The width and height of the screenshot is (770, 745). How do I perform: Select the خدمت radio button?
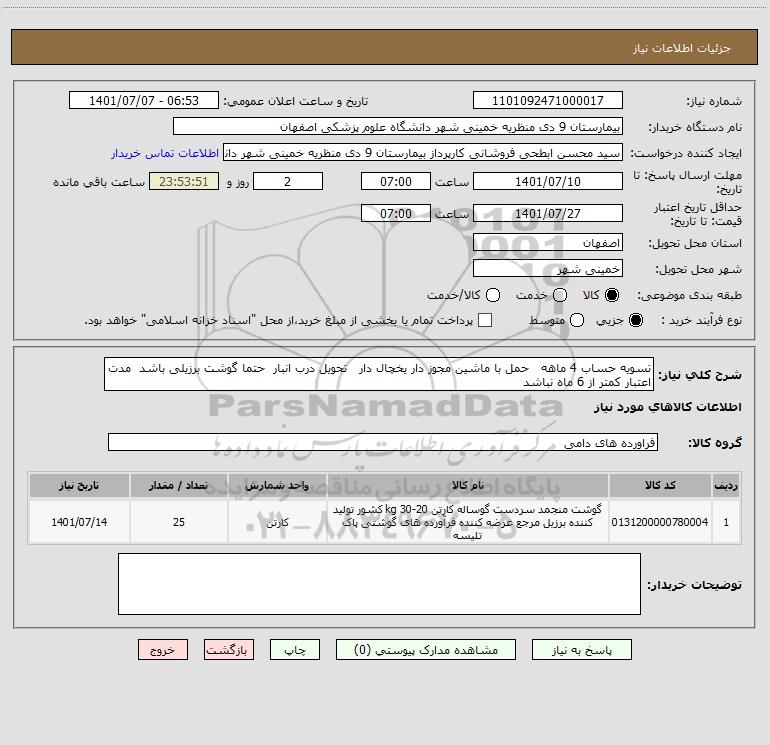[560, 295]
